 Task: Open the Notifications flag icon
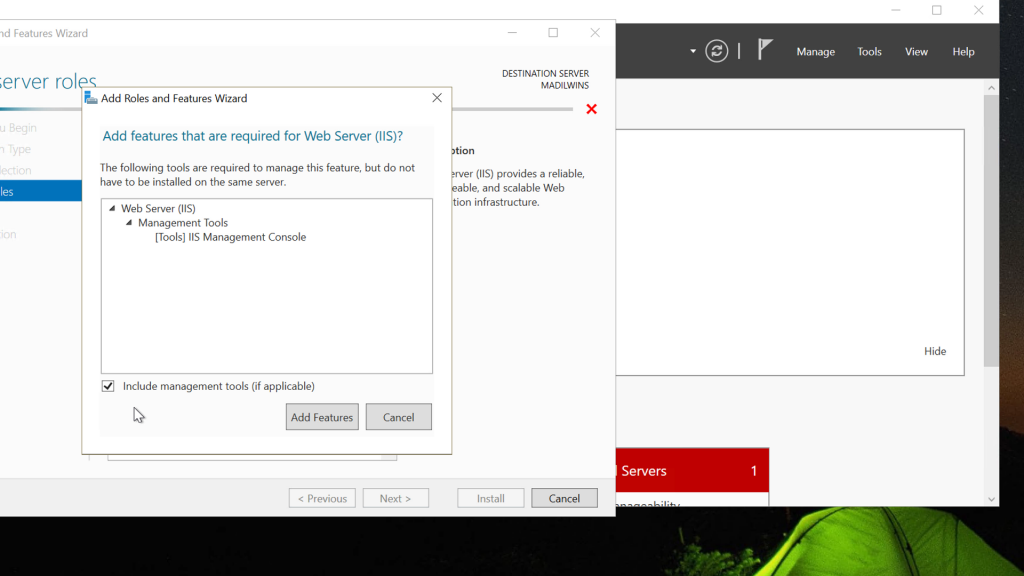tap(765, 49)
